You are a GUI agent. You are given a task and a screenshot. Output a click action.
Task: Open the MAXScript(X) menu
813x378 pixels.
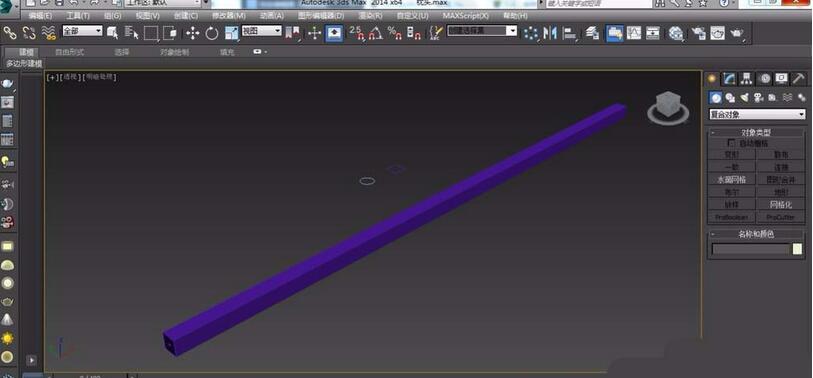pos(465,16)
